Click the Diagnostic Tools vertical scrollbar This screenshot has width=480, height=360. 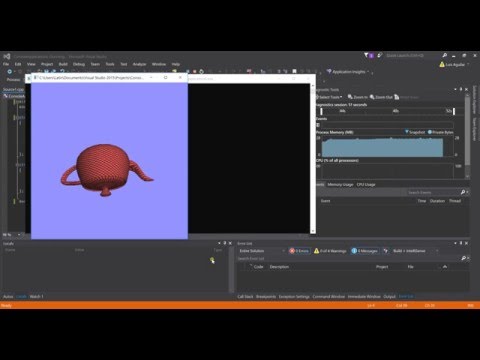point(467,137)
